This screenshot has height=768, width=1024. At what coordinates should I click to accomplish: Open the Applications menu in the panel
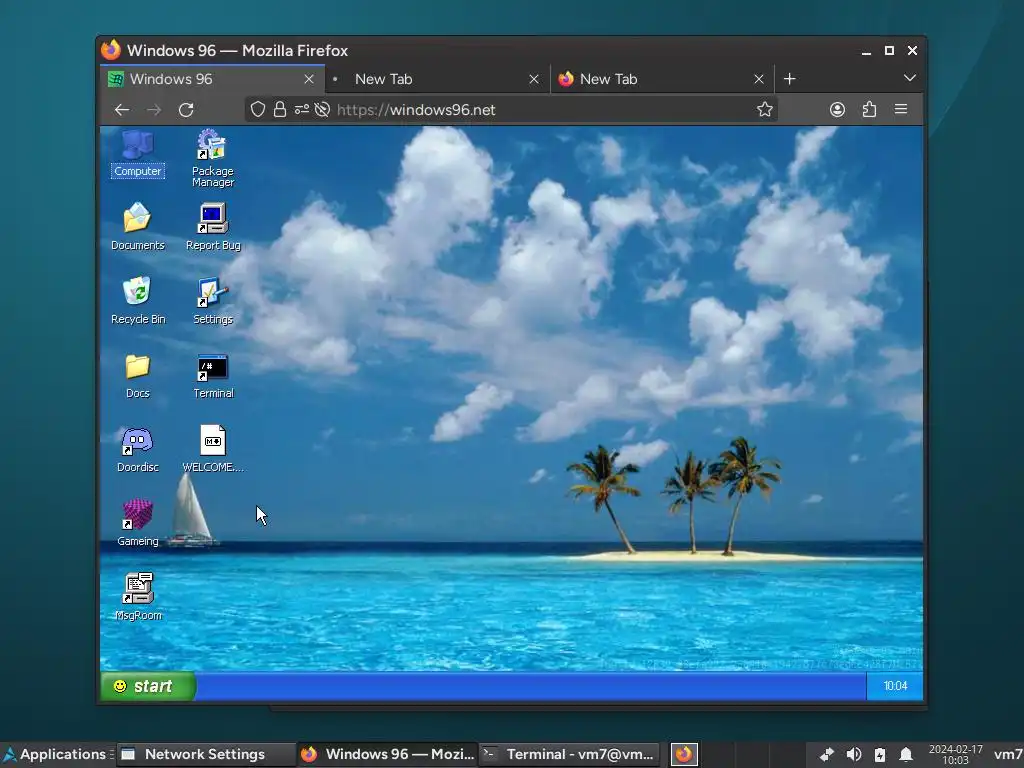[56, 754]
